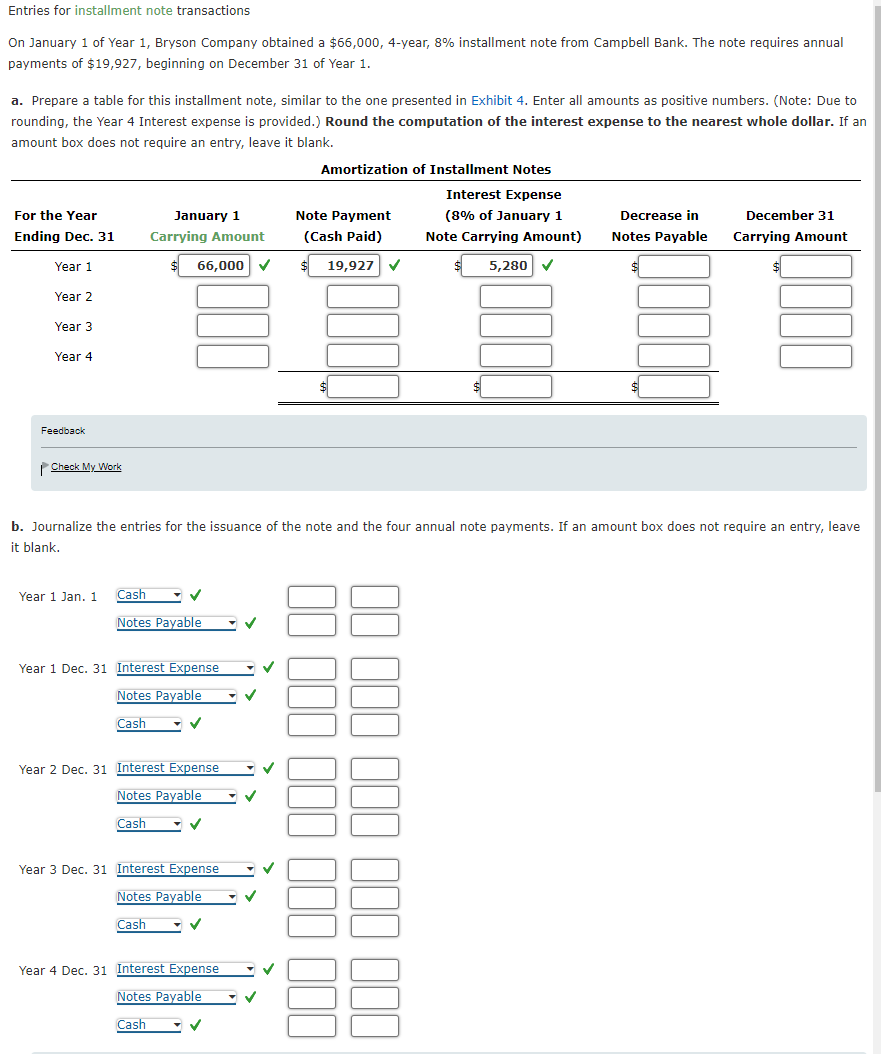
Task: Click the Year 1 Decrease in Notes Payable field
Action: 673,265
